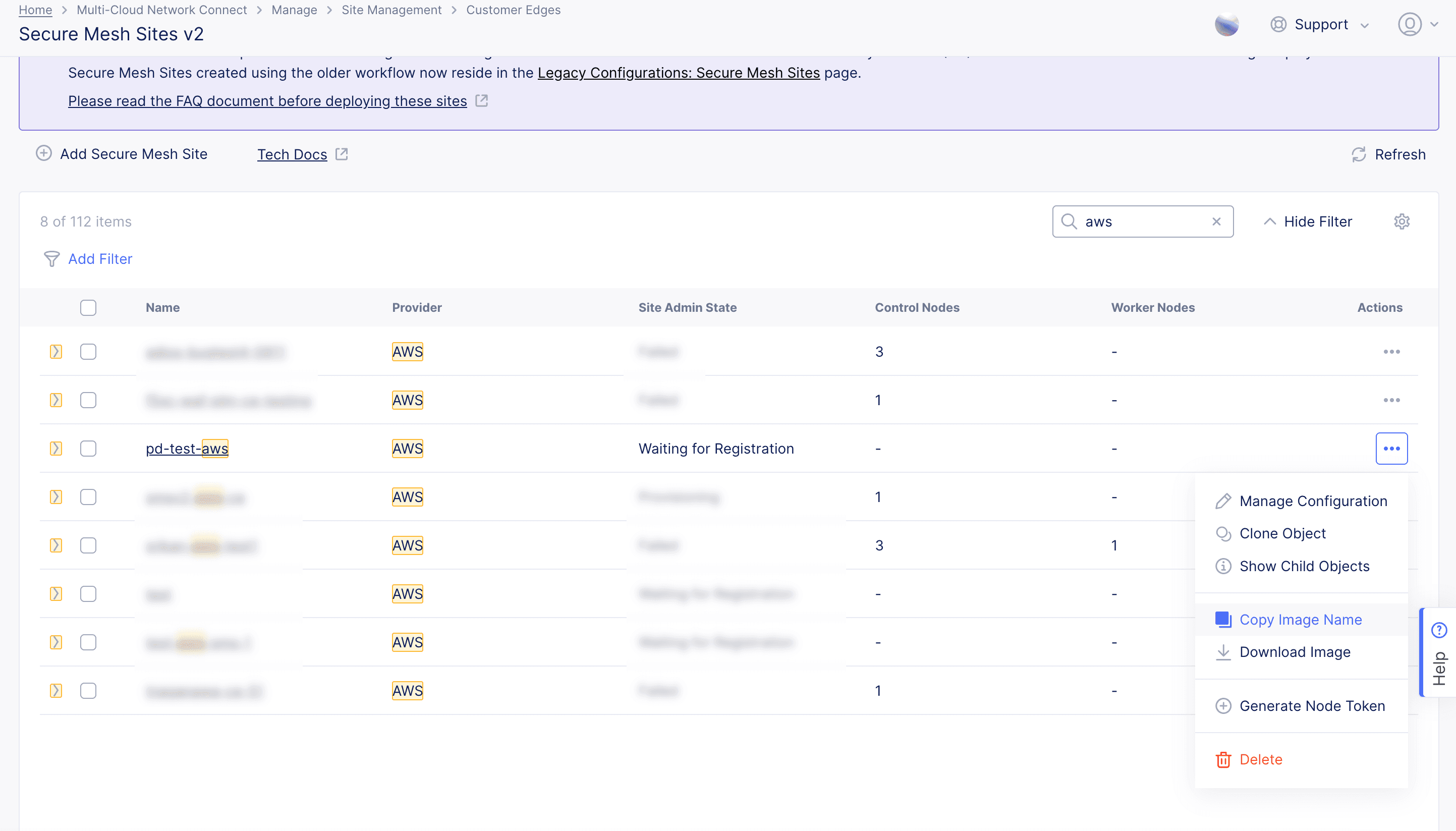Open the FAQ document external link icon
The height and width of the screenshot is (831, 1456).
click(x=481, y=101)
